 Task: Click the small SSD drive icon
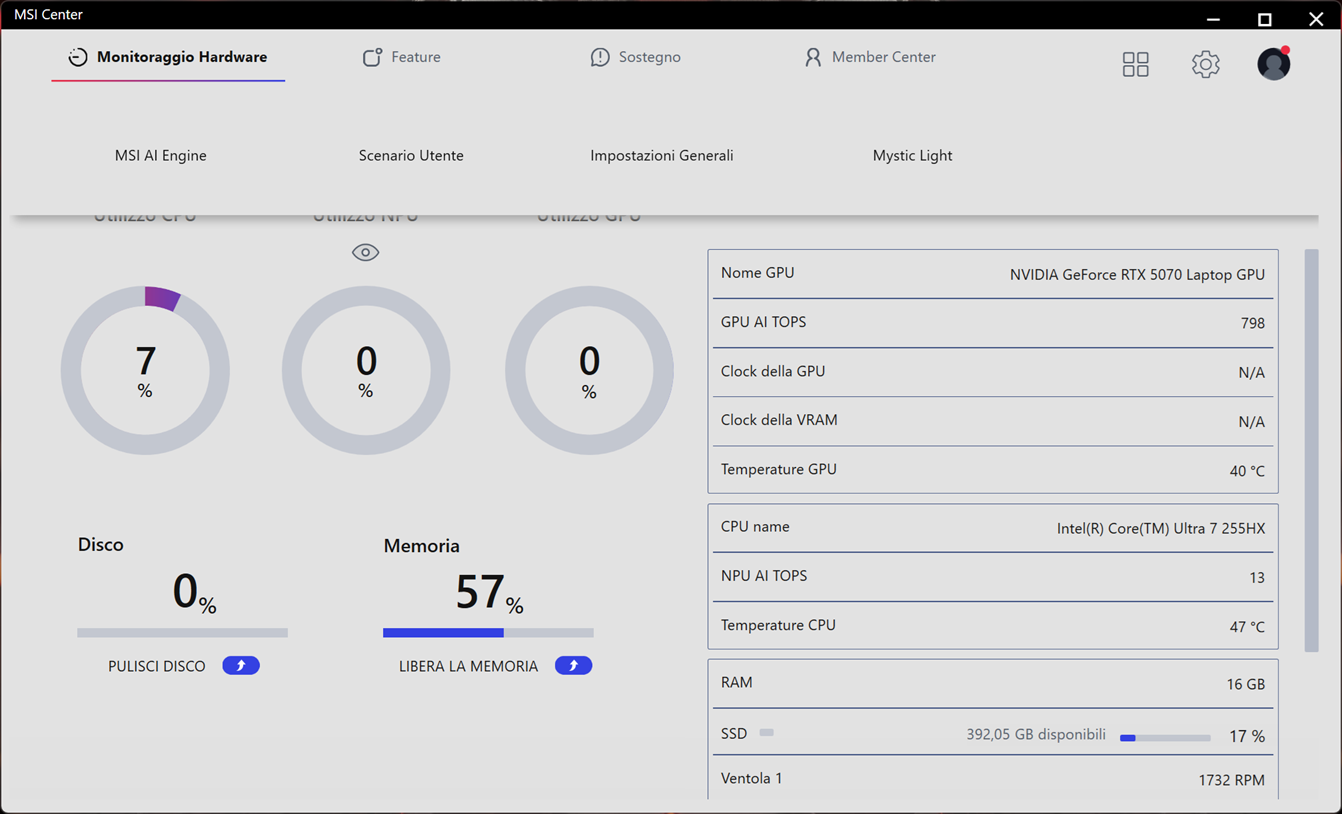[766, 733]
